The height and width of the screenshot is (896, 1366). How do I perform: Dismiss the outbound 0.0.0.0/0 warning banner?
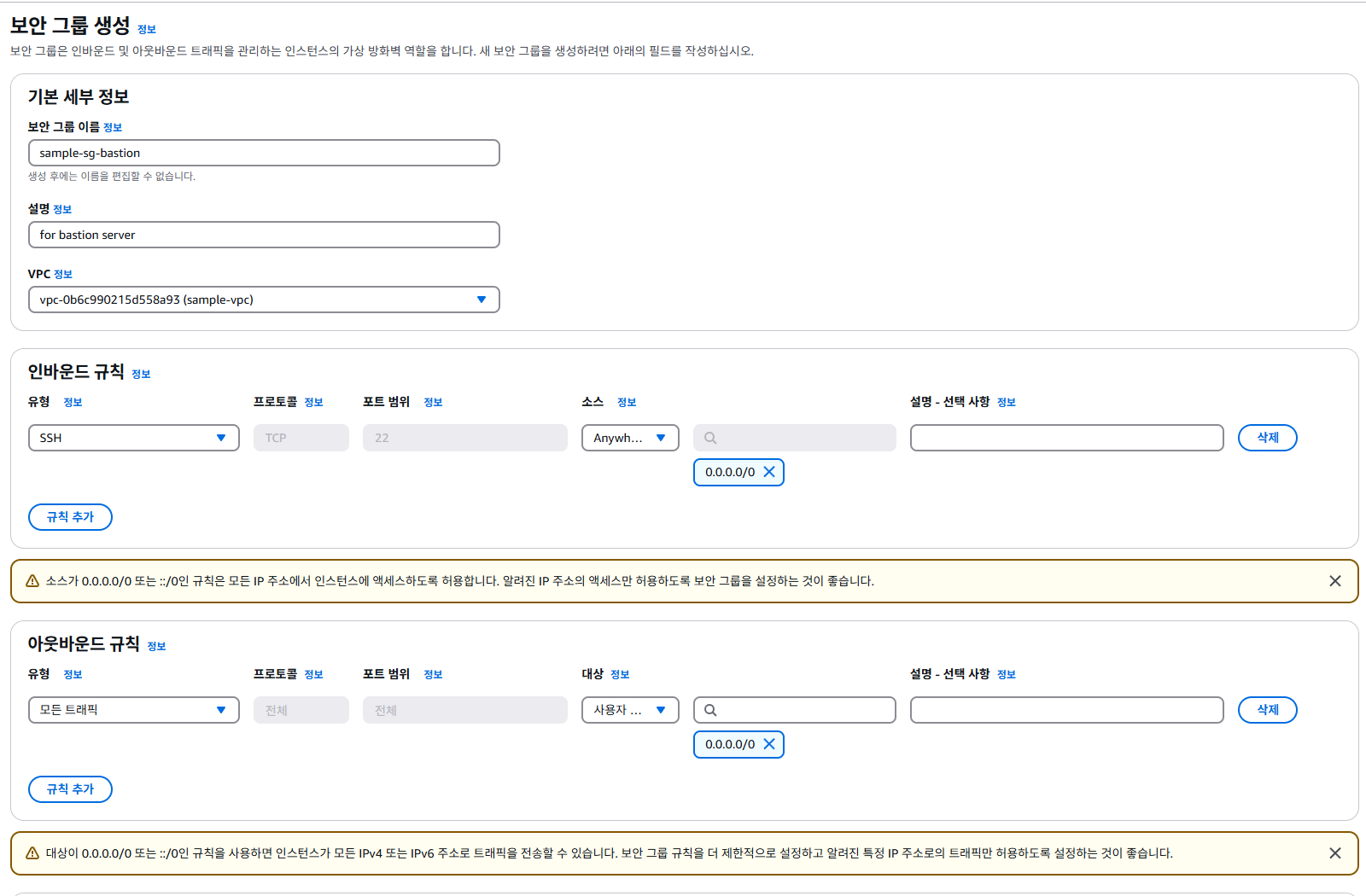tap(1335, 853)
